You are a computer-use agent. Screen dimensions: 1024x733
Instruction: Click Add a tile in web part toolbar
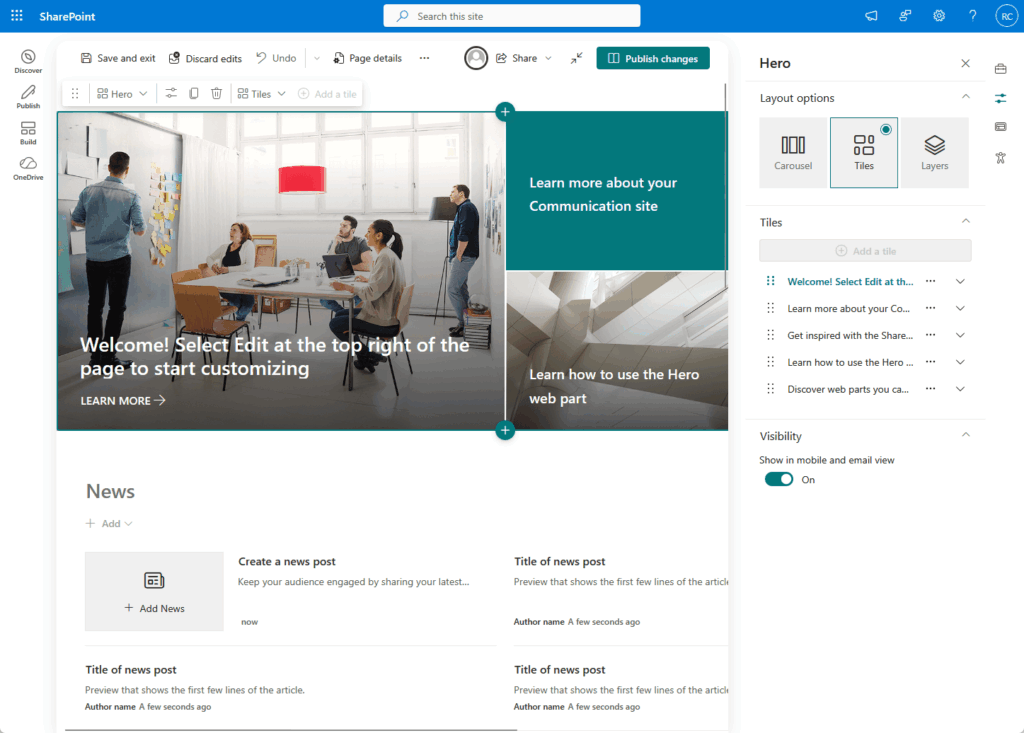click(327, 94)
